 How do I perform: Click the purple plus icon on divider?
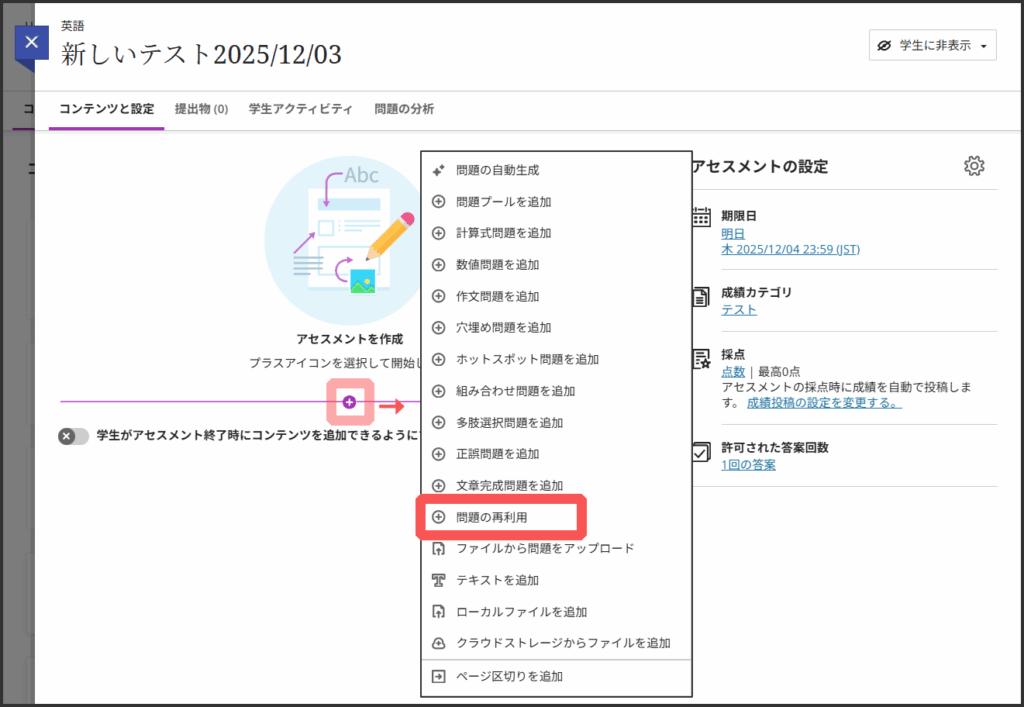(x=349, y=402)
